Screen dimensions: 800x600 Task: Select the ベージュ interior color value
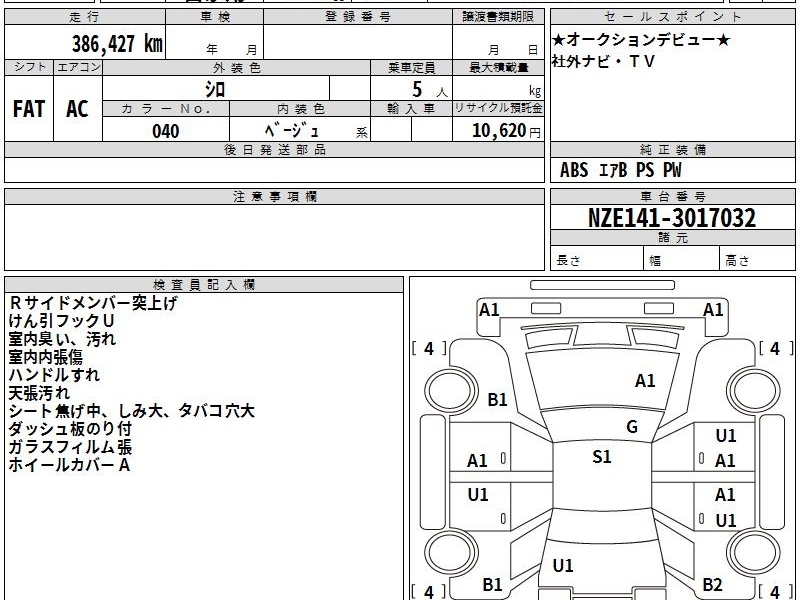[291, 131]
